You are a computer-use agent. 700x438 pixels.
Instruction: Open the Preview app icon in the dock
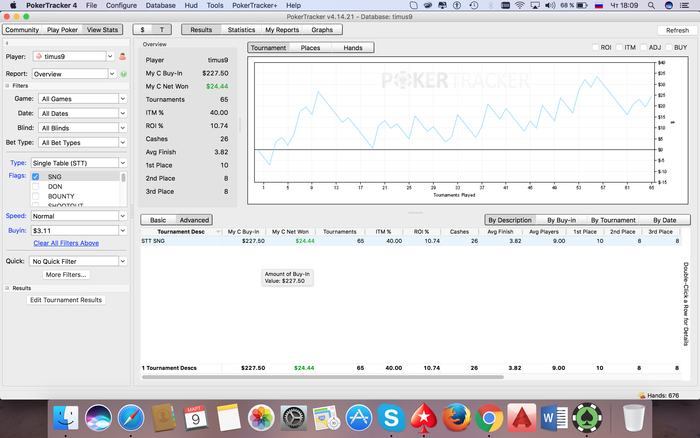click(x=326, y=418)
